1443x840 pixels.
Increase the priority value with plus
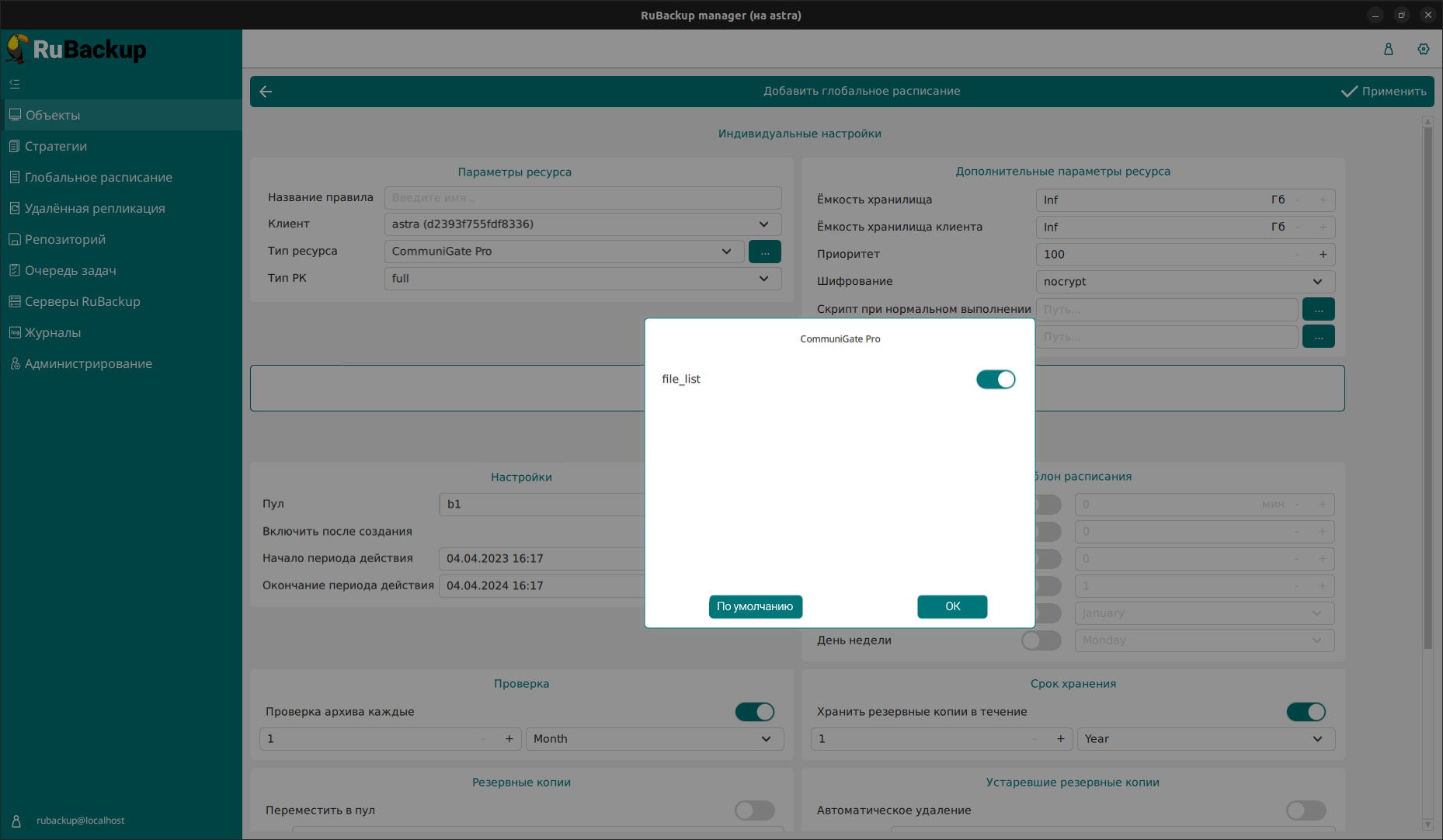click(x=1323, y=255)
